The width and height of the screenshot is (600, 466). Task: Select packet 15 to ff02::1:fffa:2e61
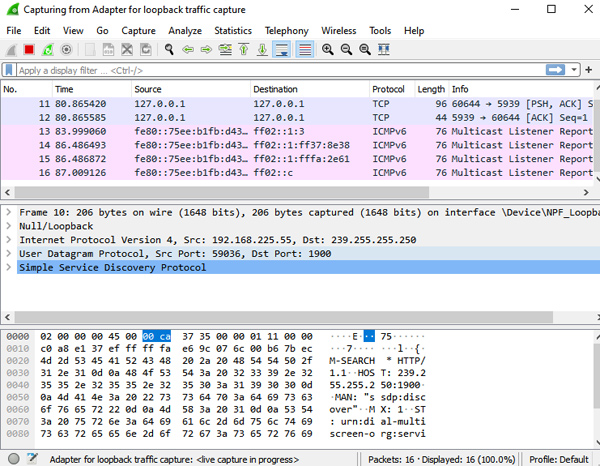click(297, 159)
